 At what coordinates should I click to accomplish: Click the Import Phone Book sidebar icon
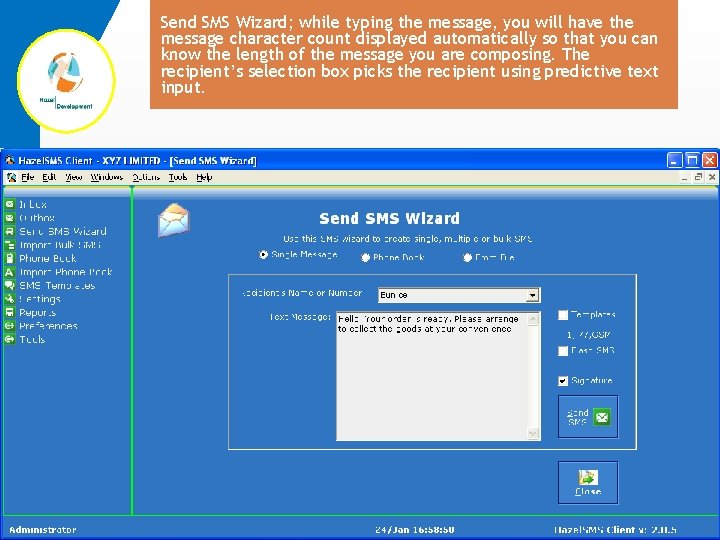coord(9,272)
